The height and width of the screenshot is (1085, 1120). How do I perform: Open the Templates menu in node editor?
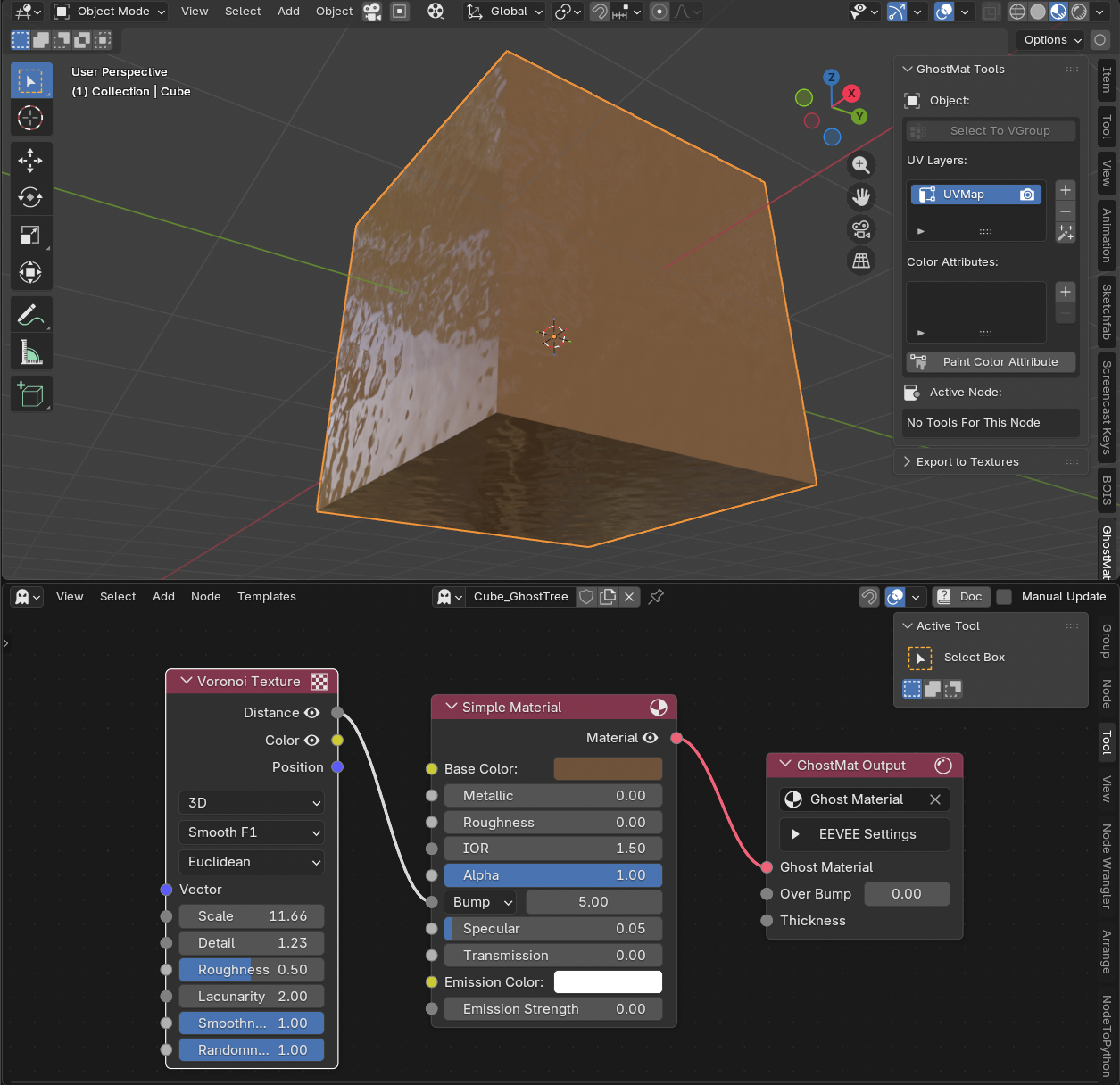[x=266, y=597]
